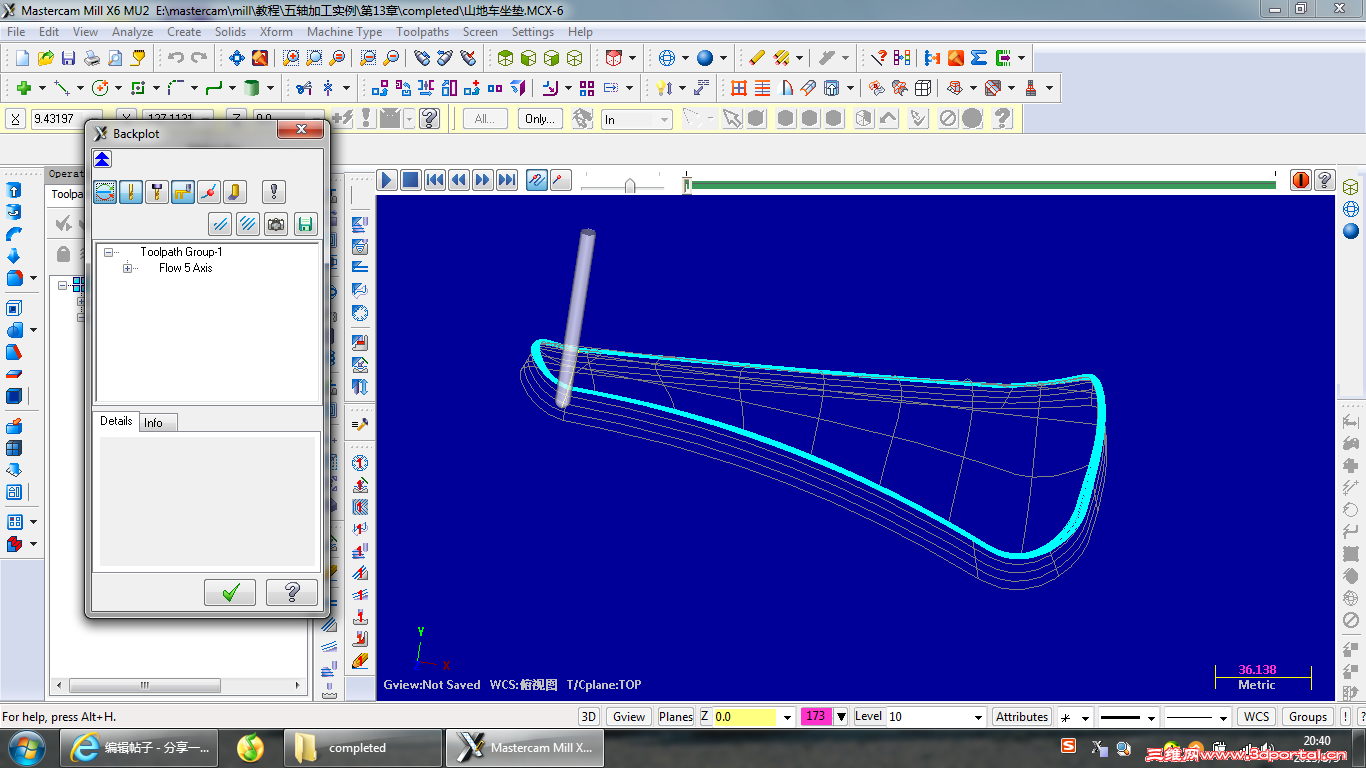Step backward in the backplot
1366x768 pixels.
(459, 180)
